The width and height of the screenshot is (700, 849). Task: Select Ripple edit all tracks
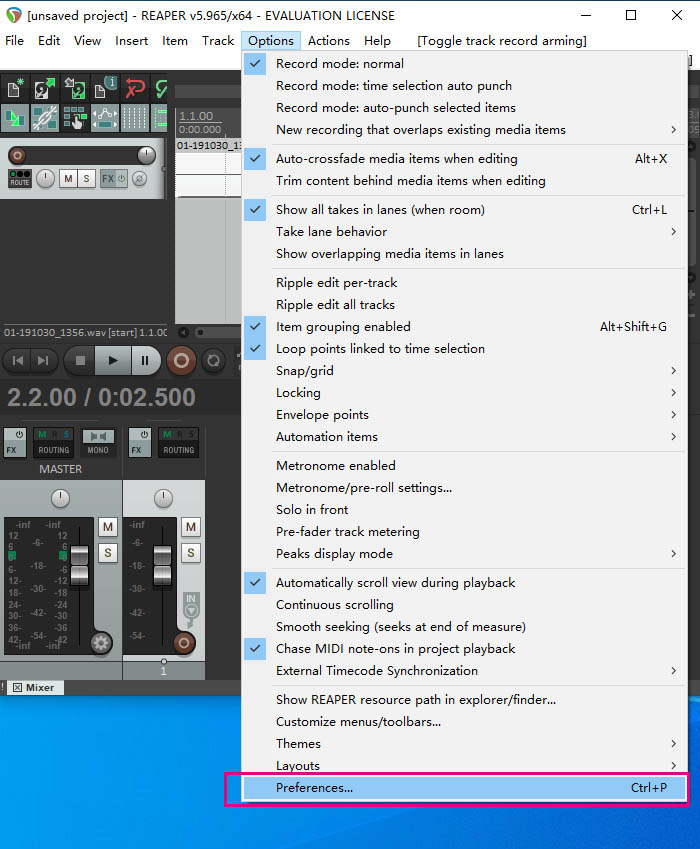465,305
